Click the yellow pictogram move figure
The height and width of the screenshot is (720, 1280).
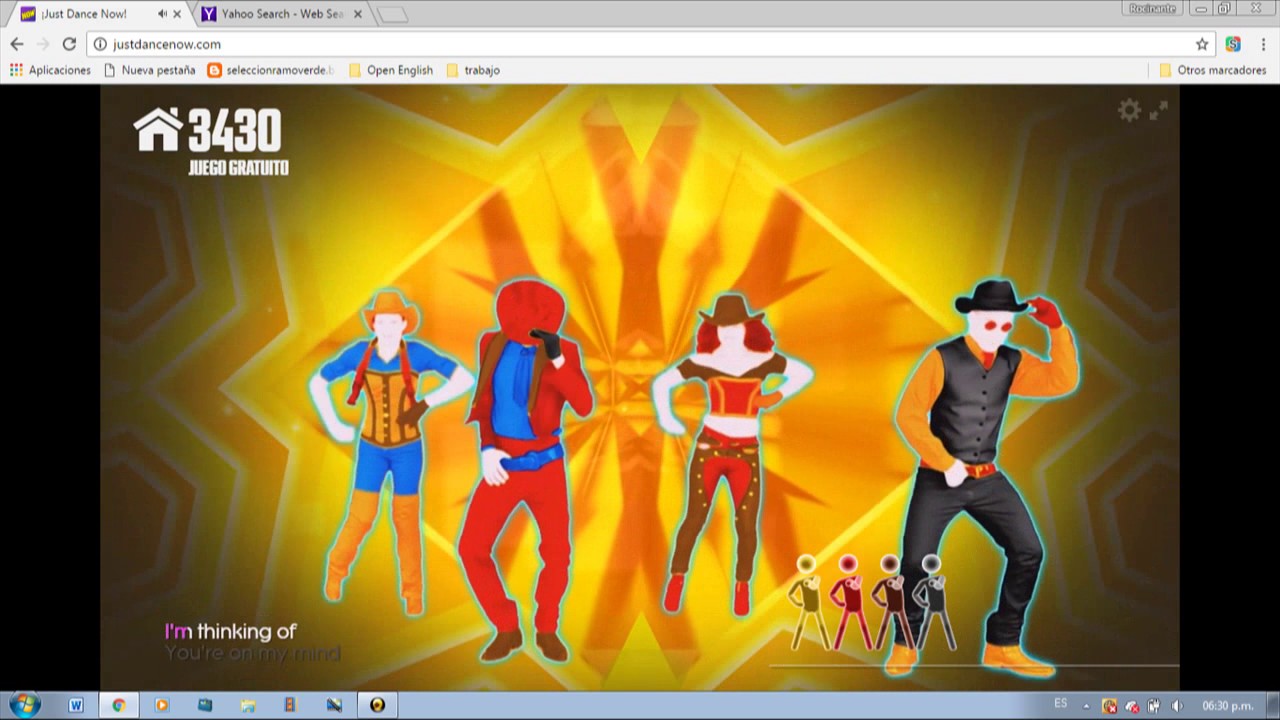[806, 602]
